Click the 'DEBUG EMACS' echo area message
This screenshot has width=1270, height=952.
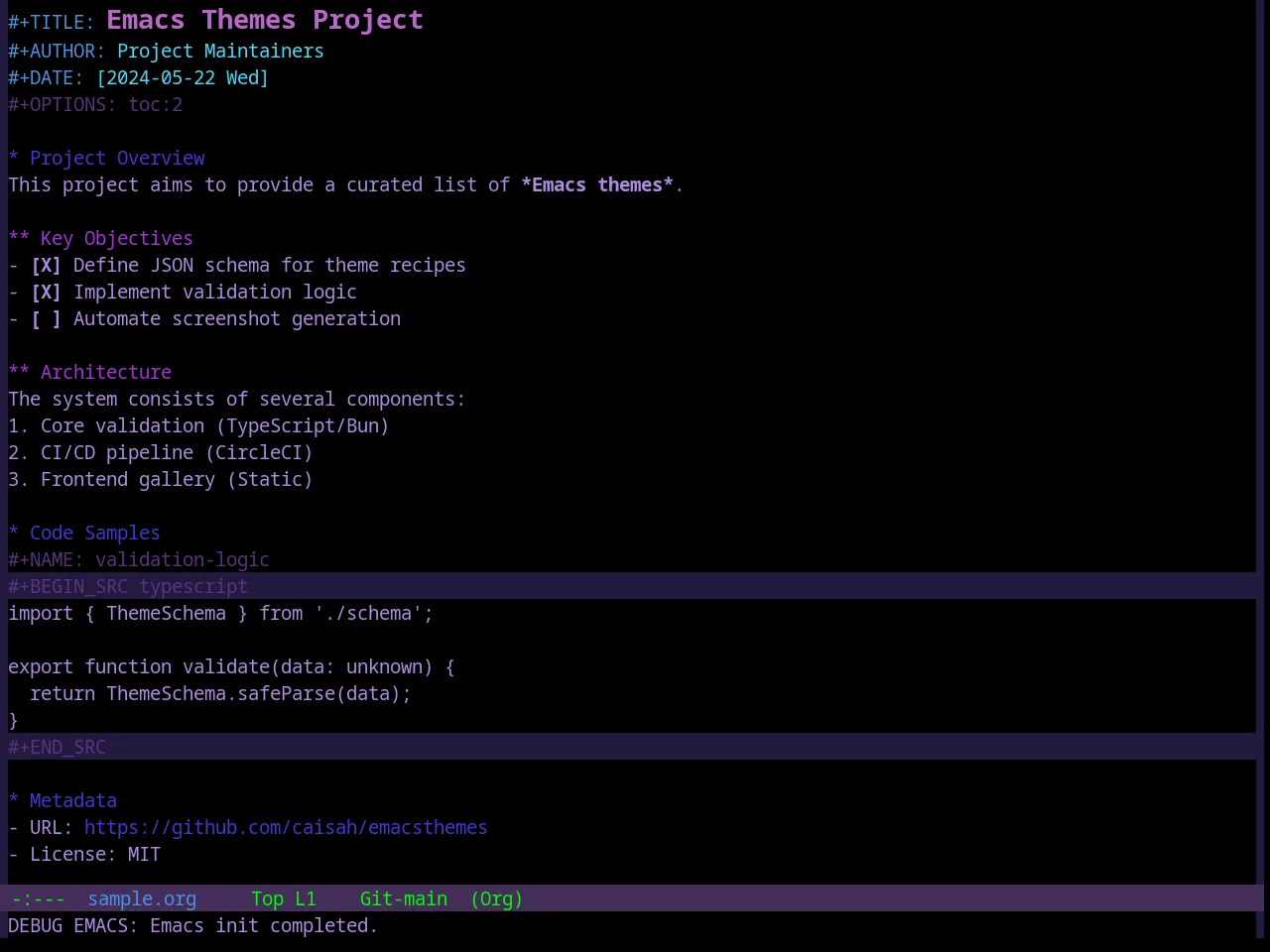click(192, 925)
